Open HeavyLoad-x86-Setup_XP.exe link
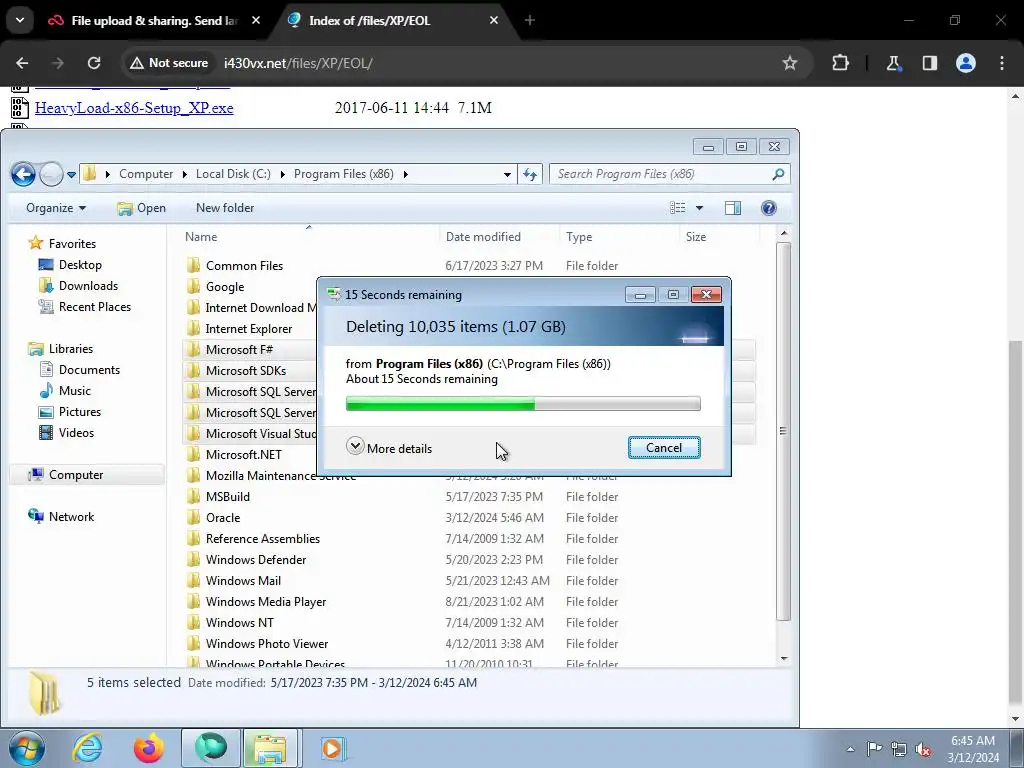This screenshot has height=768, width=1024. click(134, 108)
